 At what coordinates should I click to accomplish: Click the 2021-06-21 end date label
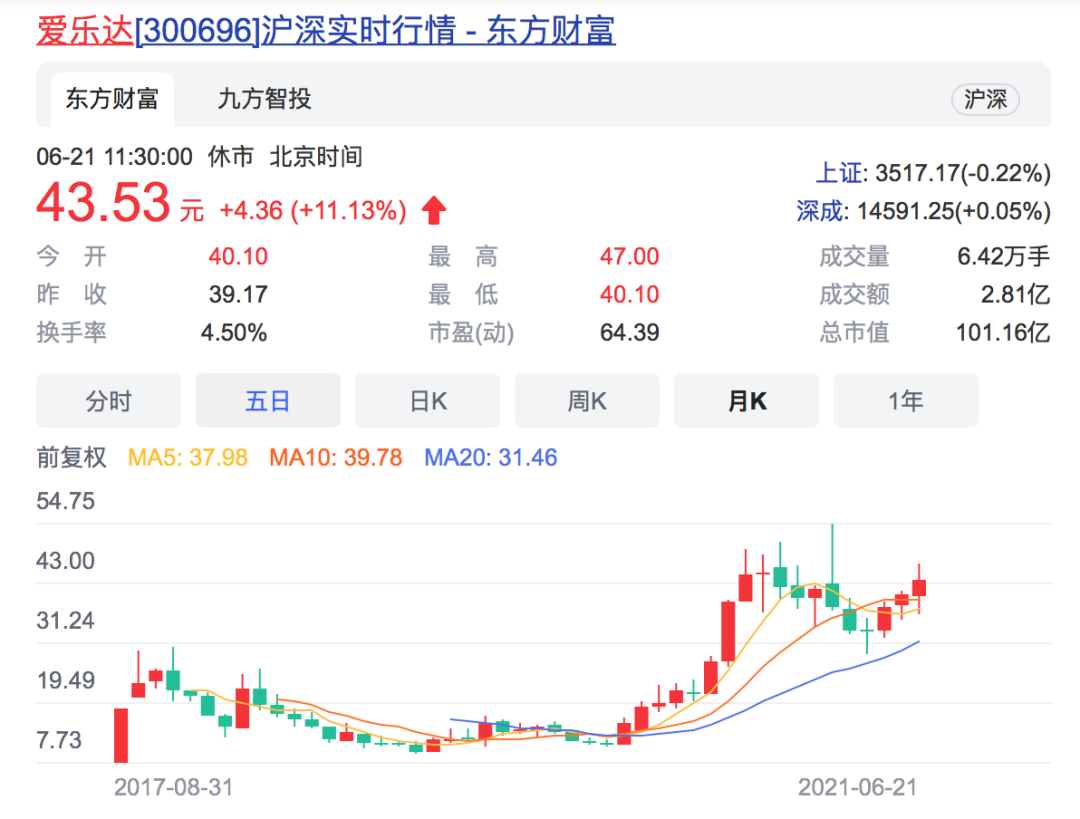click(x=857, y=787)
